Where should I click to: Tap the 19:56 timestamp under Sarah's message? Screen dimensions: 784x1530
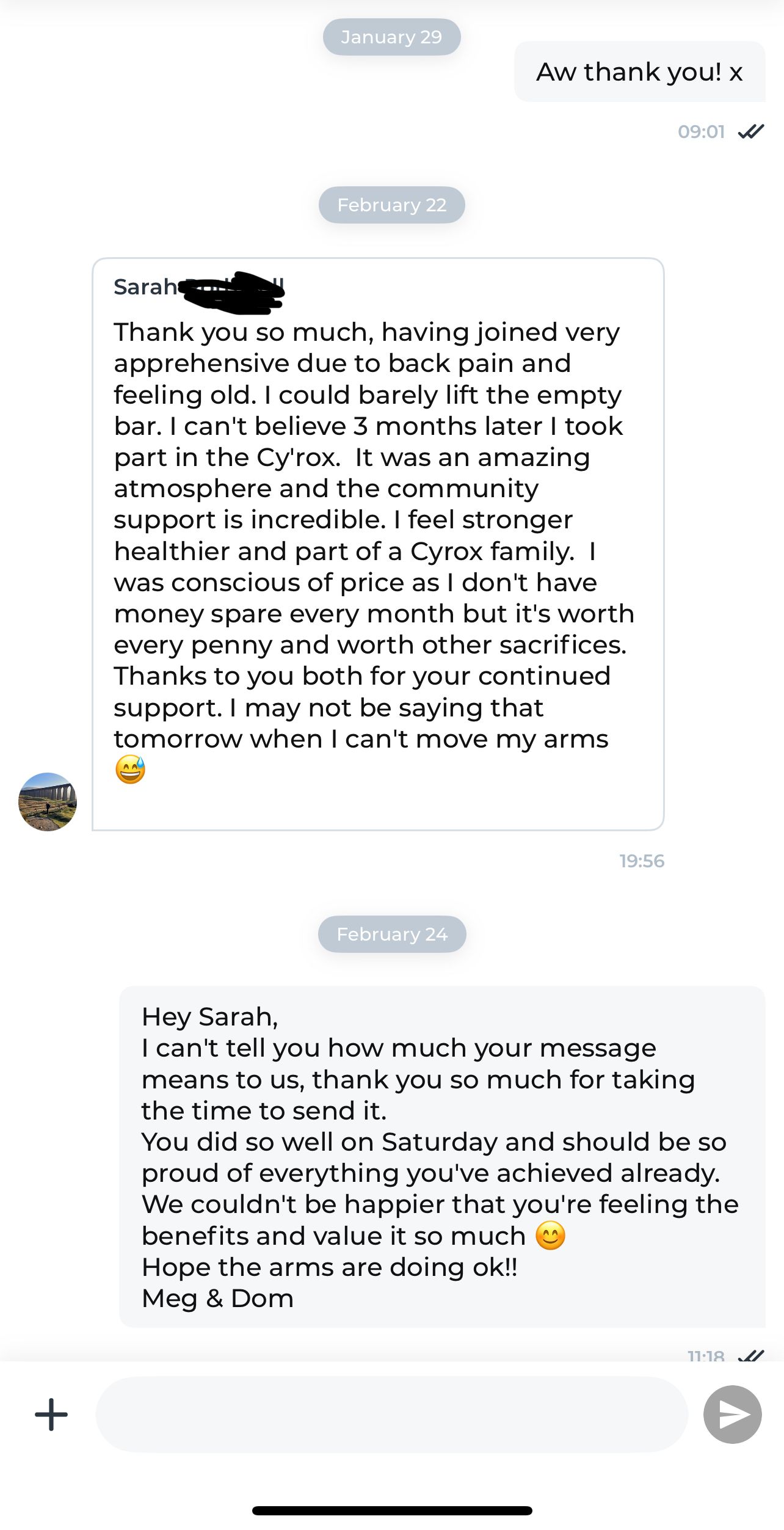pyautogui.click(x=642, y=861)
